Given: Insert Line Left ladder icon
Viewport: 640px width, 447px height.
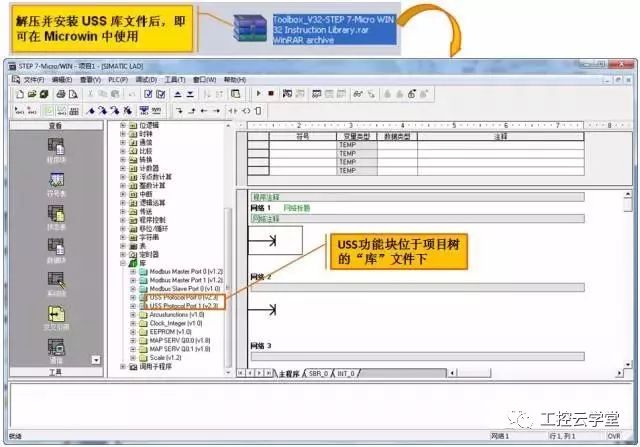Looking at the screenshot, I should pyautogui.click(x=204, y=111).
